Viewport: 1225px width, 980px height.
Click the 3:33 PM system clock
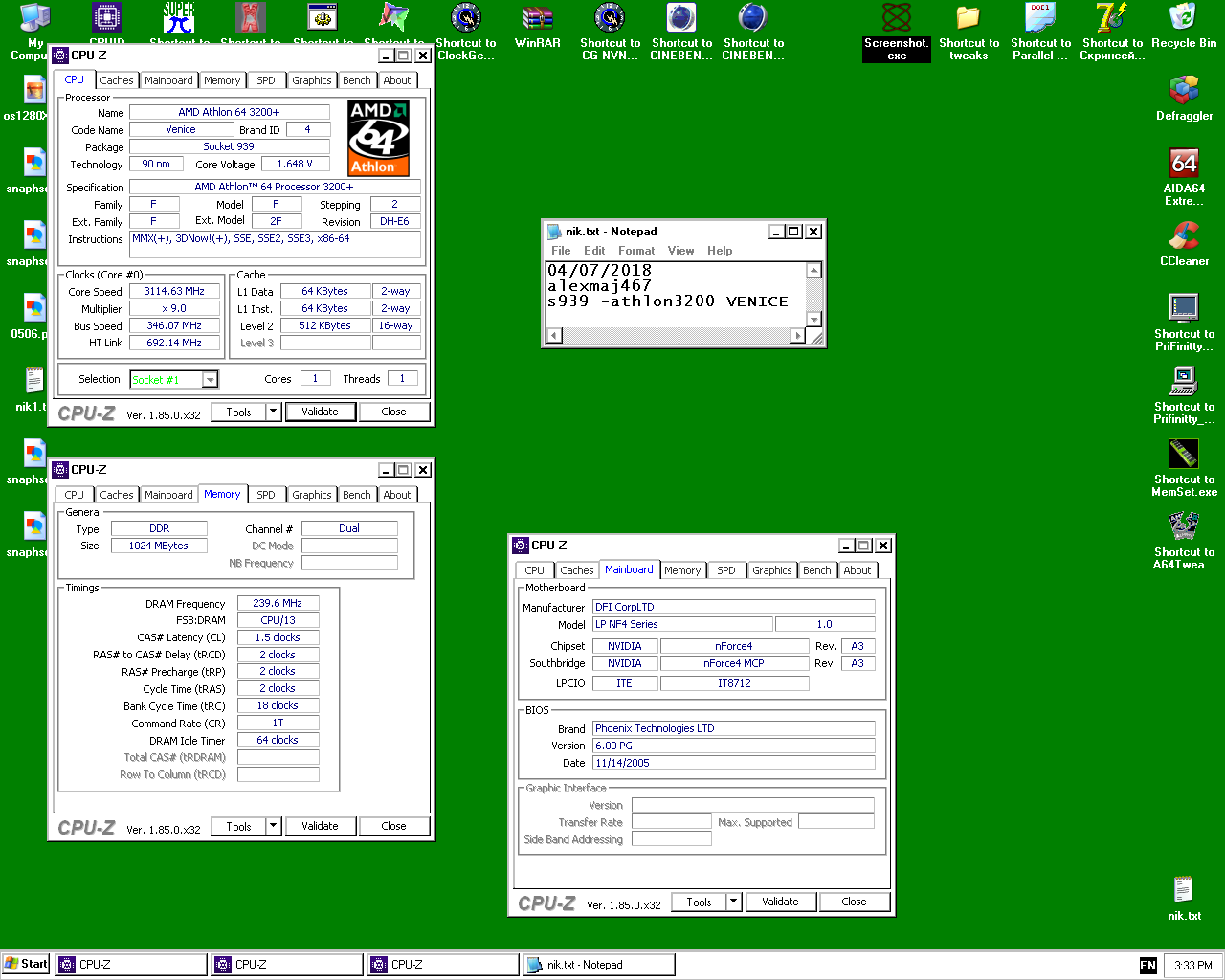tap(1192, 966)
